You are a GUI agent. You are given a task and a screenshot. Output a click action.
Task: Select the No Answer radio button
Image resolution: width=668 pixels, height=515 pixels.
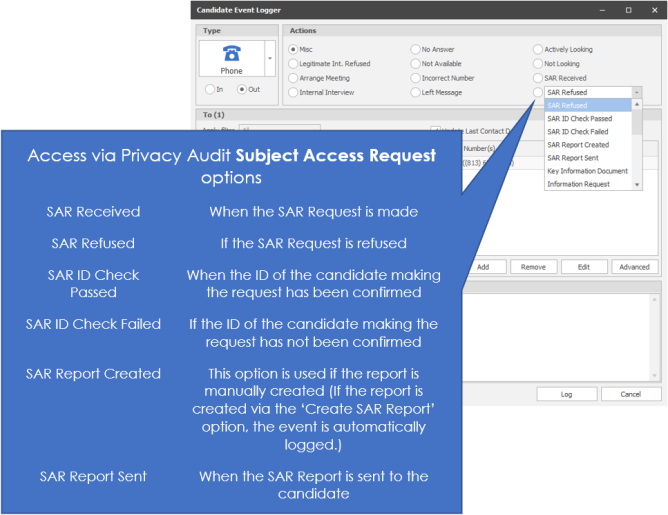point(415,49)
